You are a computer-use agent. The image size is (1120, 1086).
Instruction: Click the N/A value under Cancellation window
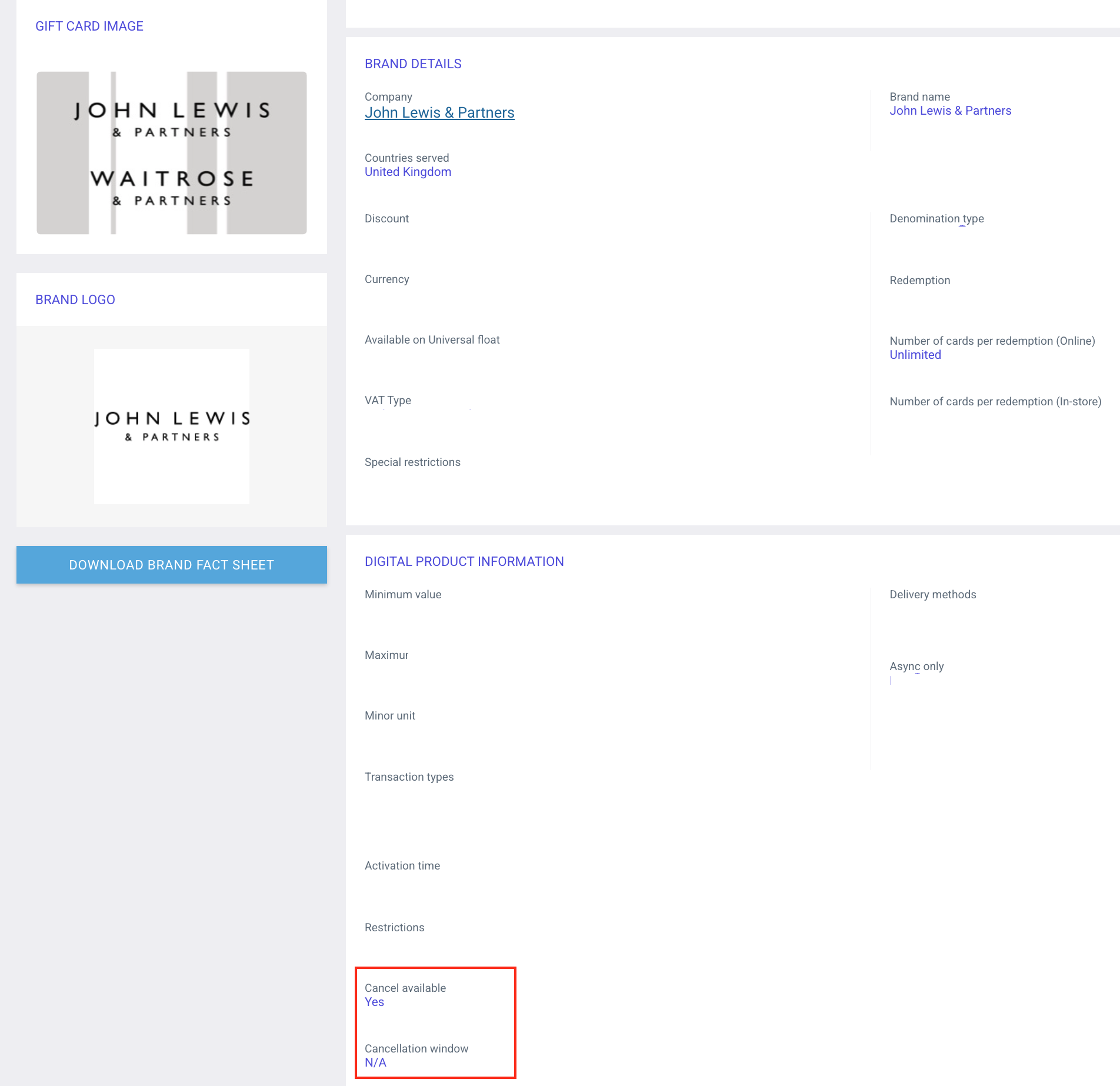tap(375, 1062)
